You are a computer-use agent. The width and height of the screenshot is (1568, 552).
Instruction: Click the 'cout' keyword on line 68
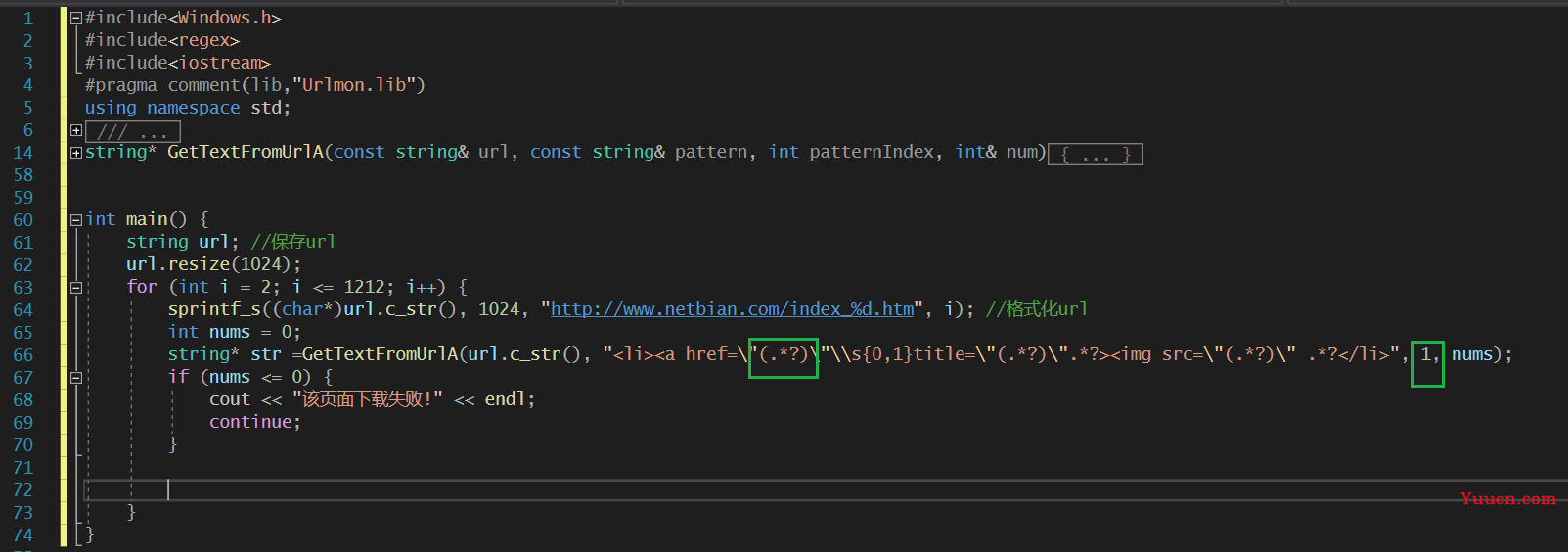(230, 399)
